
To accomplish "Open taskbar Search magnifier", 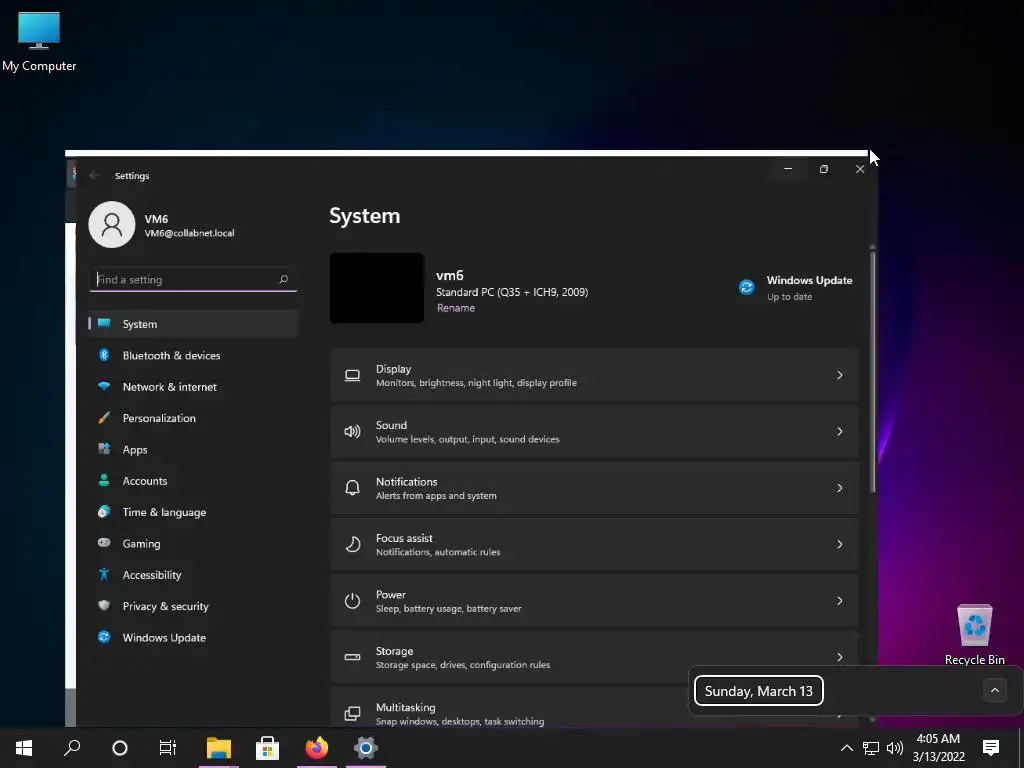I will pos(72,748).
